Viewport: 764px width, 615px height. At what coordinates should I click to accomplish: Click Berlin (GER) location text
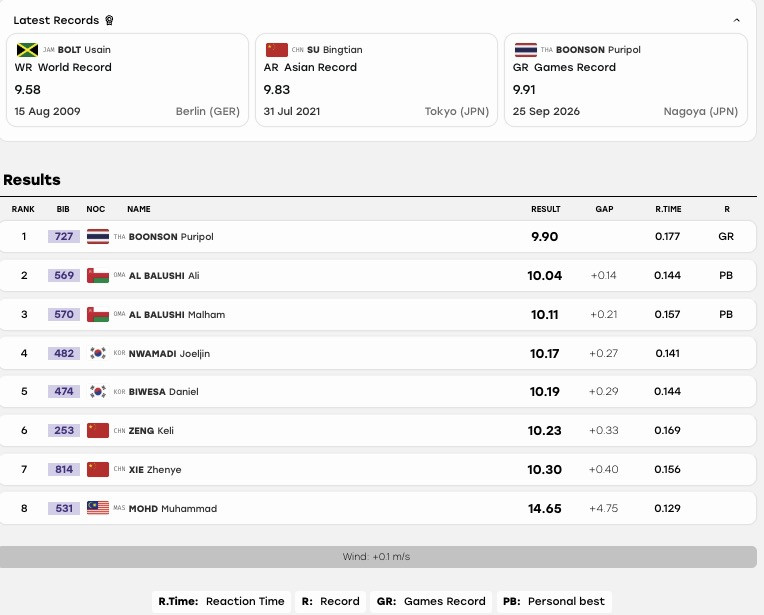[208, 112]
